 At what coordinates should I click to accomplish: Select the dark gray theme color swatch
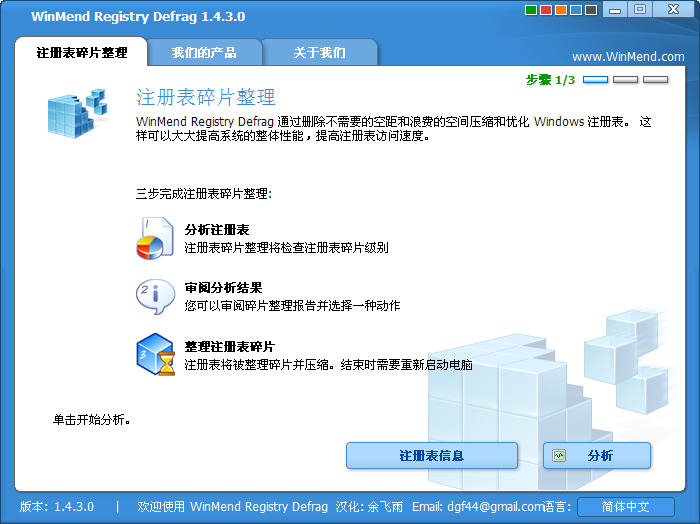pyautogui.click(x=592, y=10)
